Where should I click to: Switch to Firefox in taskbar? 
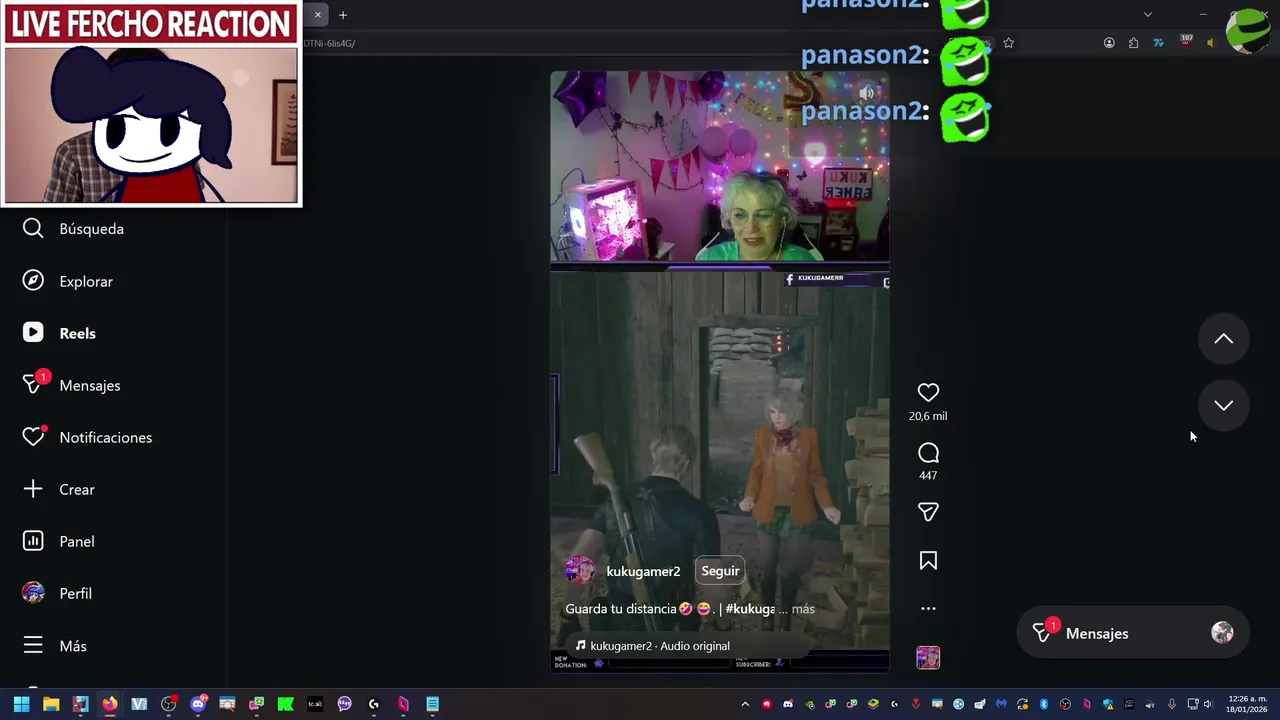[110, 704]
